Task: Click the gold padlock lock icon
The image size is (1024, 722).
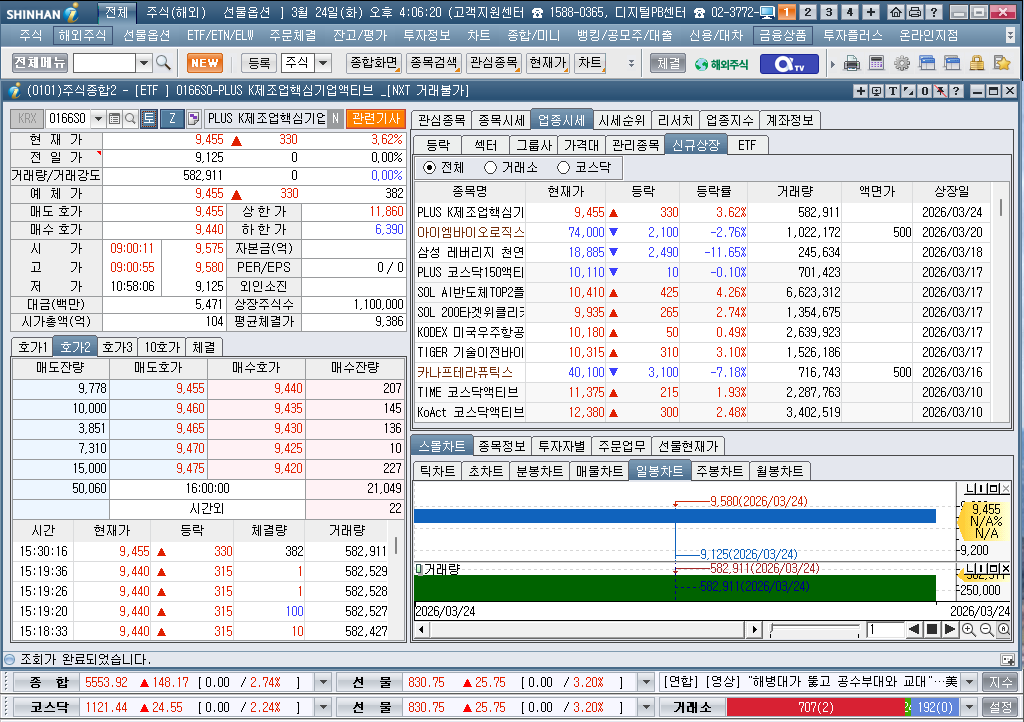Action: click(x=976, y=63)
